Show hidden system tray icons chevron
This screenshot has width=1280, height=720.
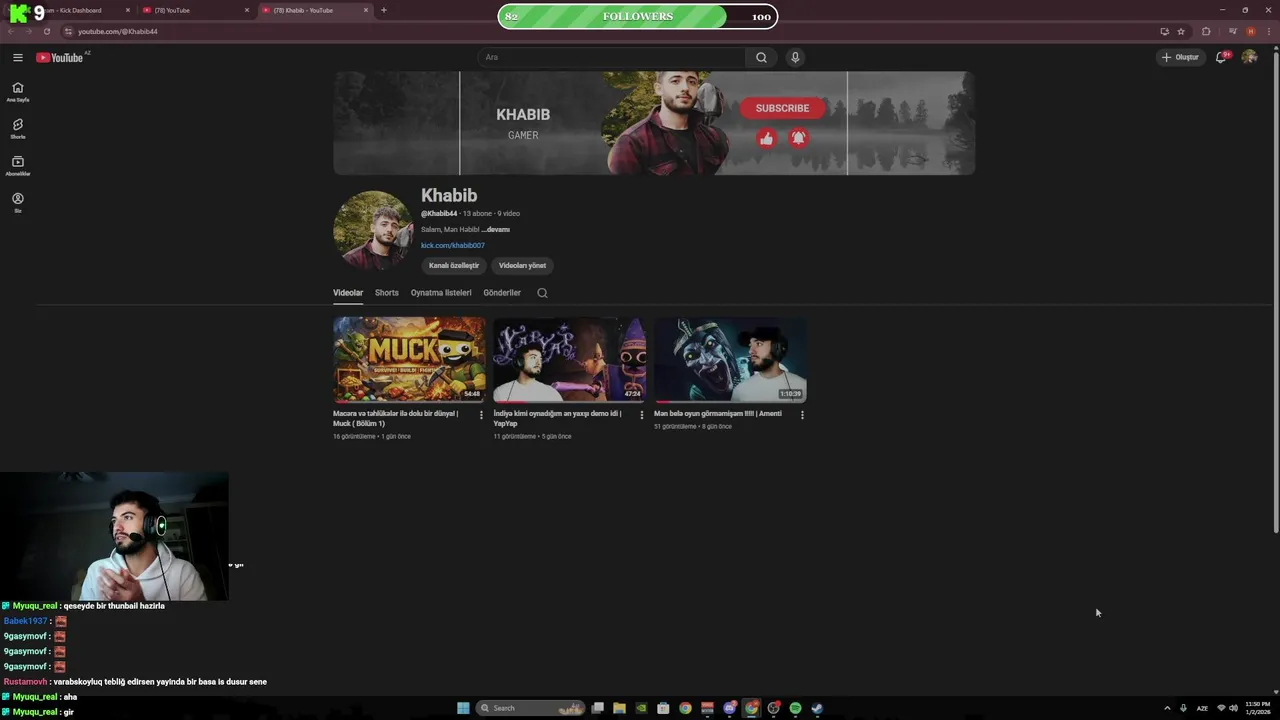[1167, 708]
